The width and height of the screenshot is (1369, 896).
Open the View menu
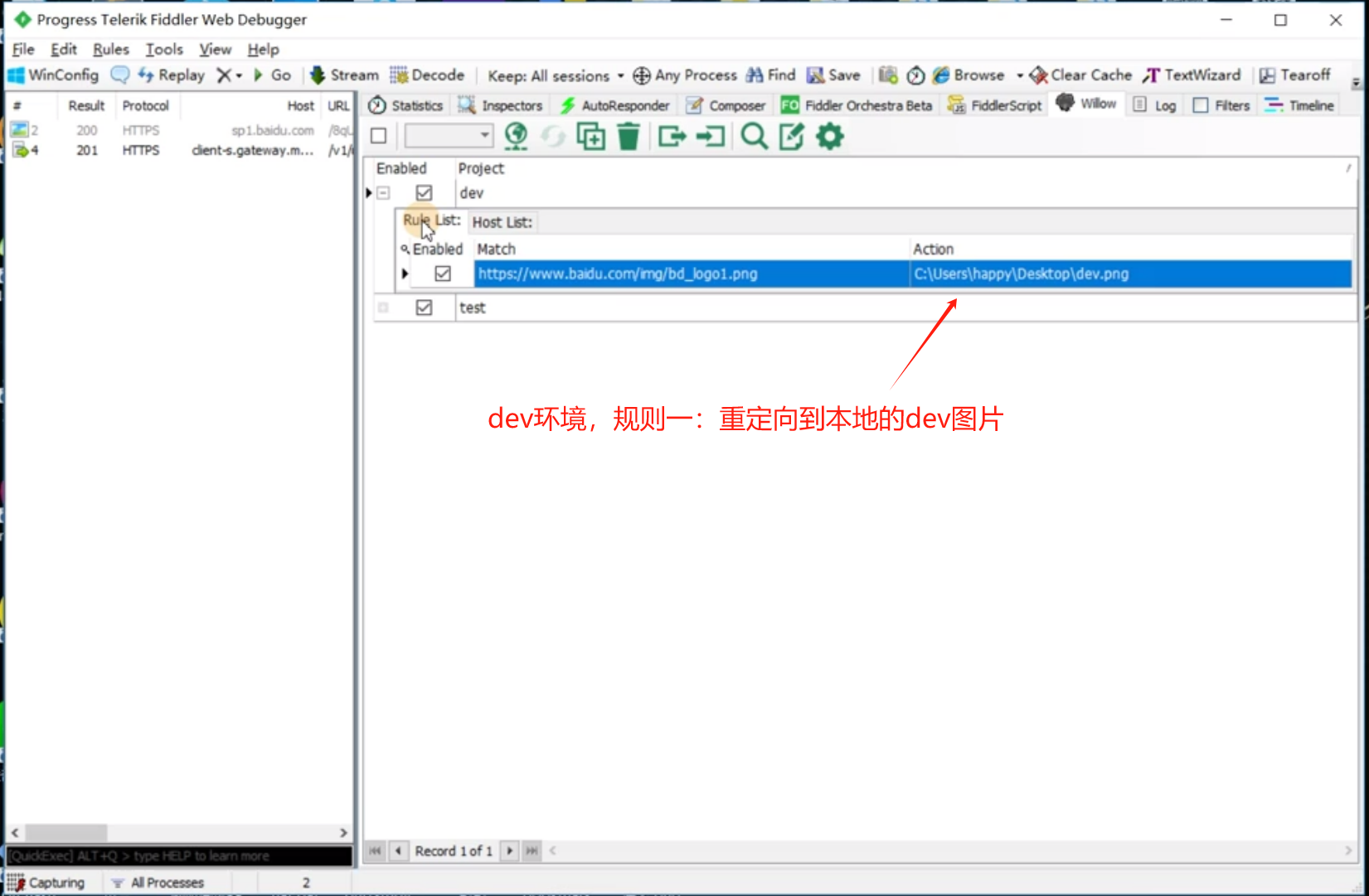[x=216, y=49]
